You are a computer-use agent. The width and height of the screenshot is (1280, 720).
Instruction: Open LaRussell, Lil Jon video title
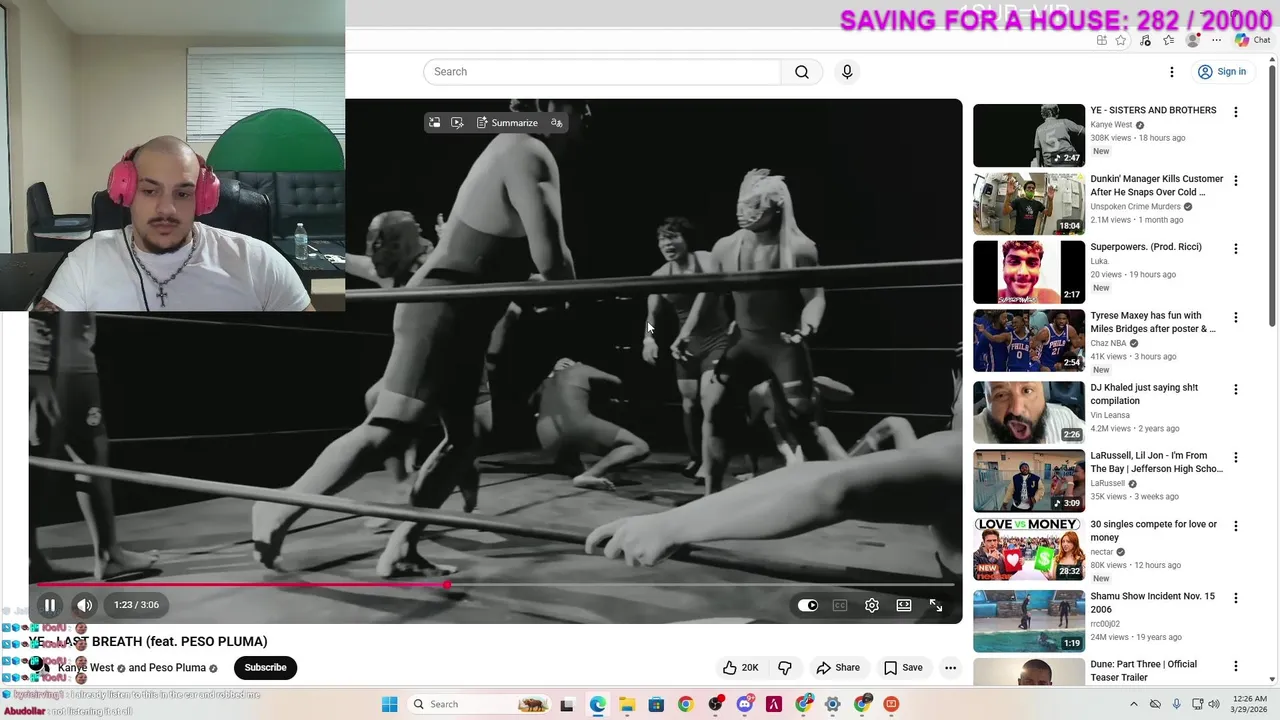pyautogui.click(x=1156, y=462)
